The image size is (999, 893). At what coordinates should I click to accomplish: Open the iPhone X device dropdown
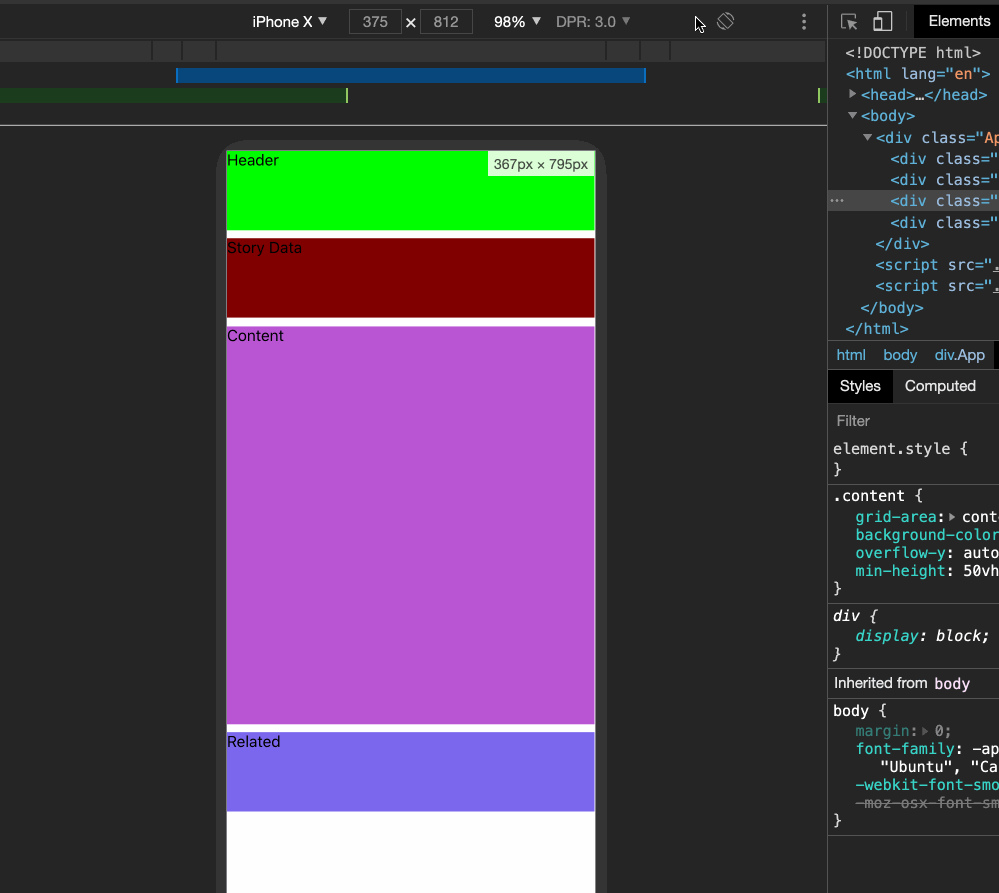tap(290, 22)
